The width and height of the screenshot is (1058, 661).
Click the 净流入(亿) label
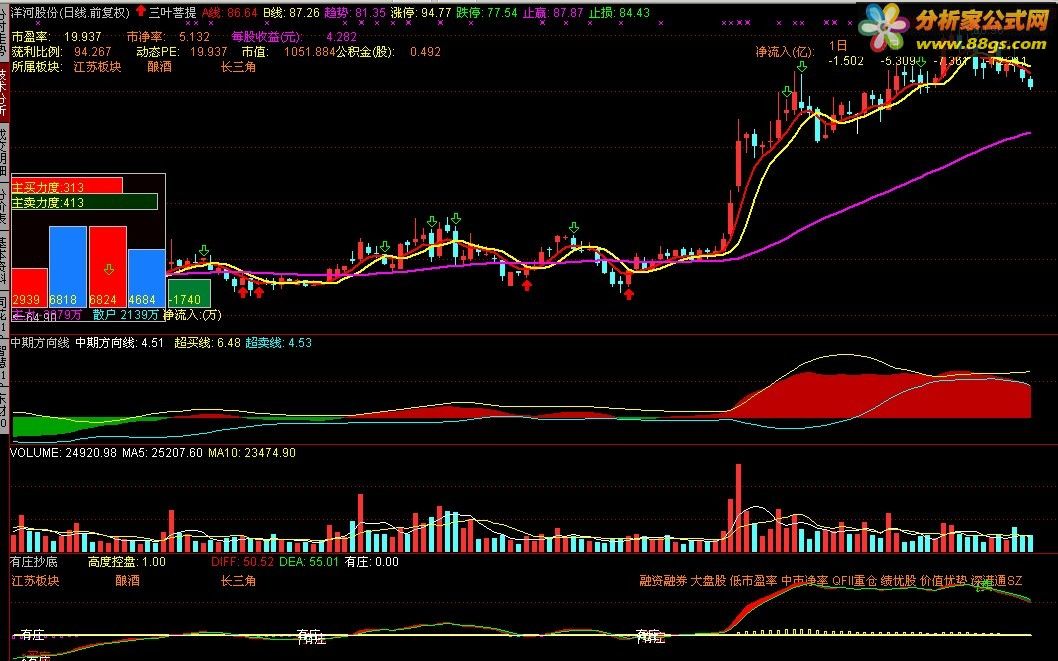click(785, 51)
